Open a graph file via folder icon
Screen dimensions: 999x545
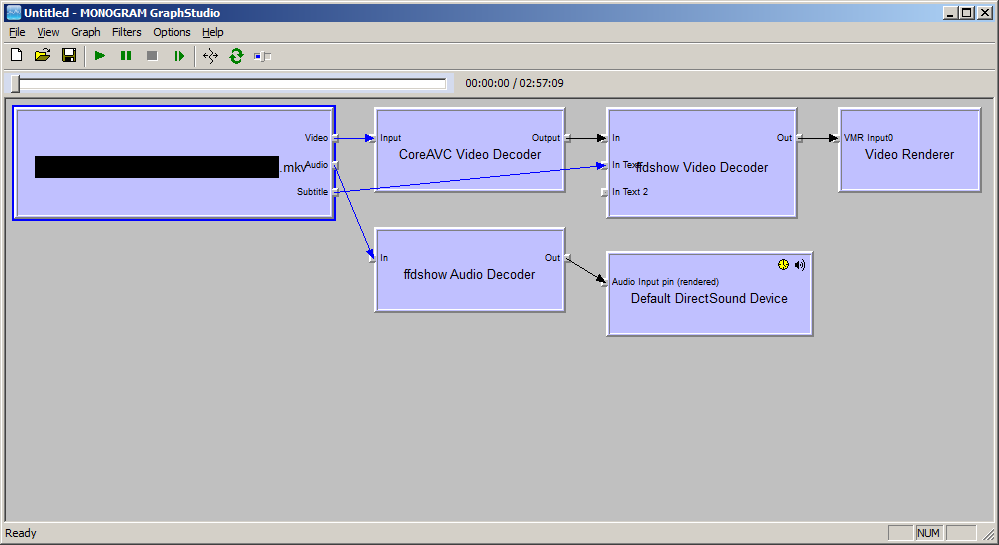click(42, 56)
